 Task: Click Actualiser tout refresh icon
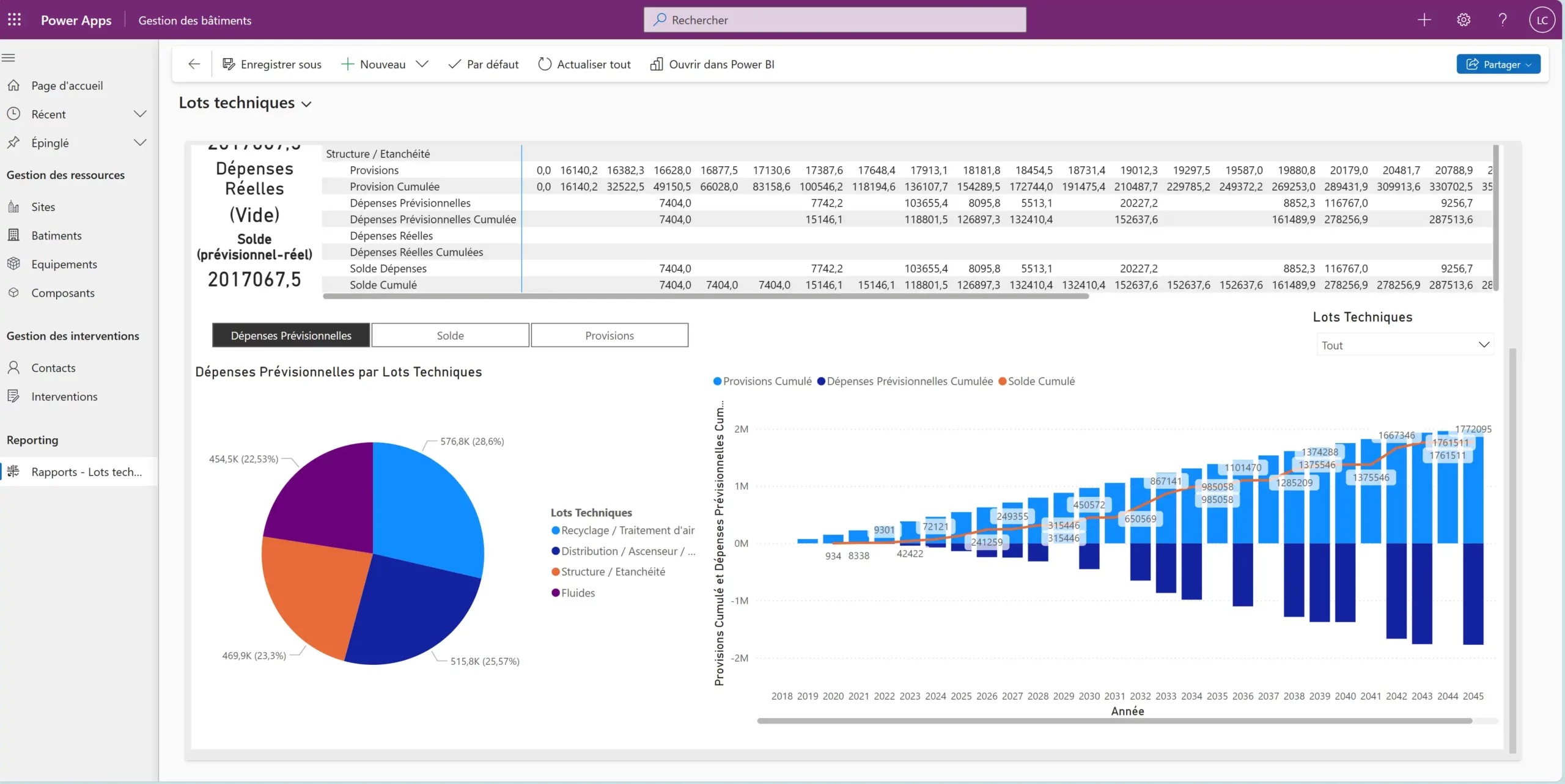coord(544,64)
